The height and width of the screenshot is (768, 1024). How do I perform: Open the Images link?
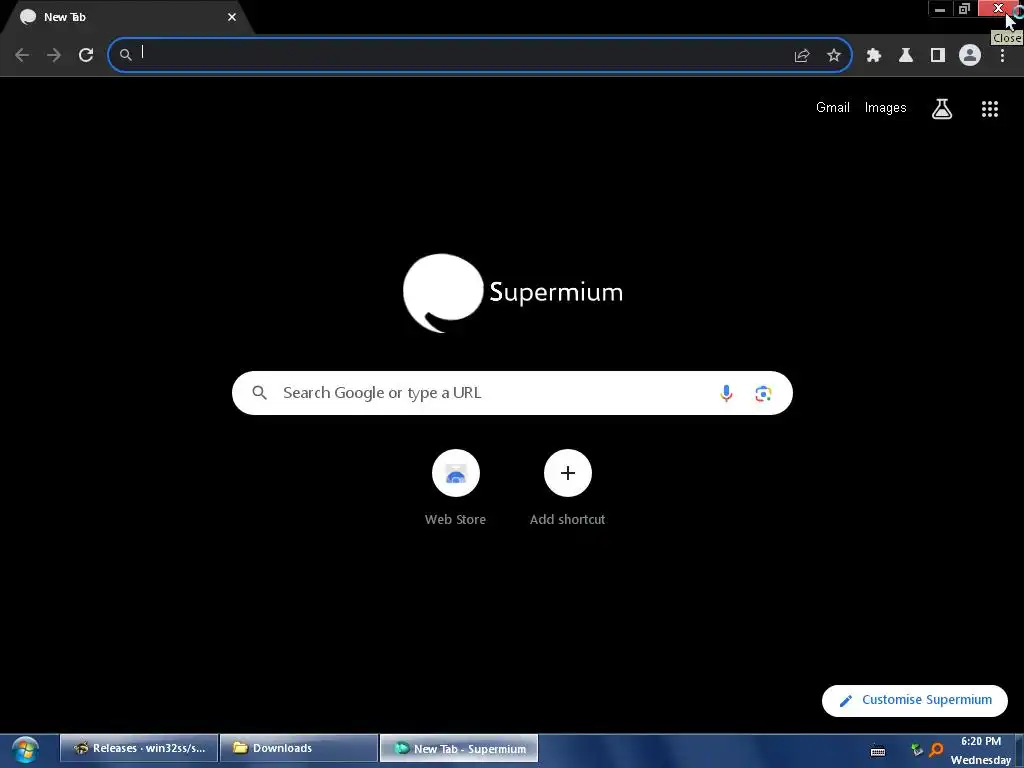coord(886,108)
